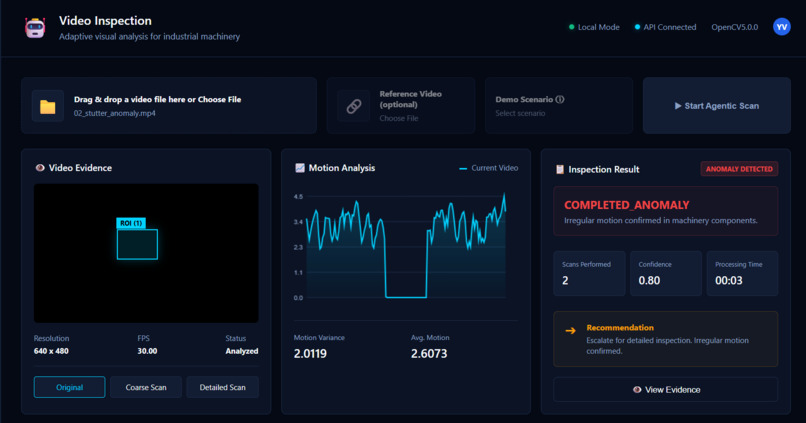Click the Analyzed status value
Screen dimensions: 806x423
pos(242,351)
